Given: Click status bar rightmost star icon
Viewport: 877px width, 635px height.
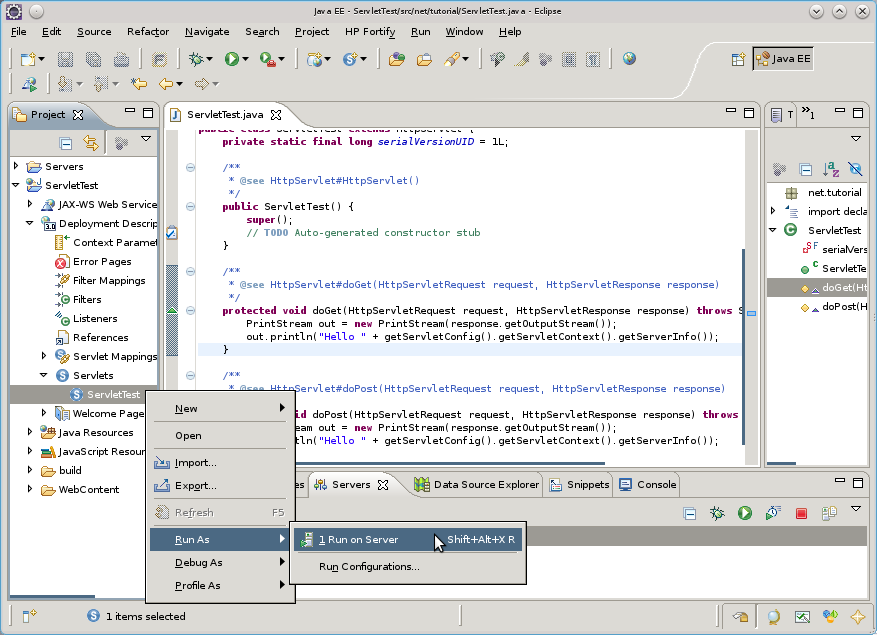Looking at the screenshot, I should [x=857, y=617].
